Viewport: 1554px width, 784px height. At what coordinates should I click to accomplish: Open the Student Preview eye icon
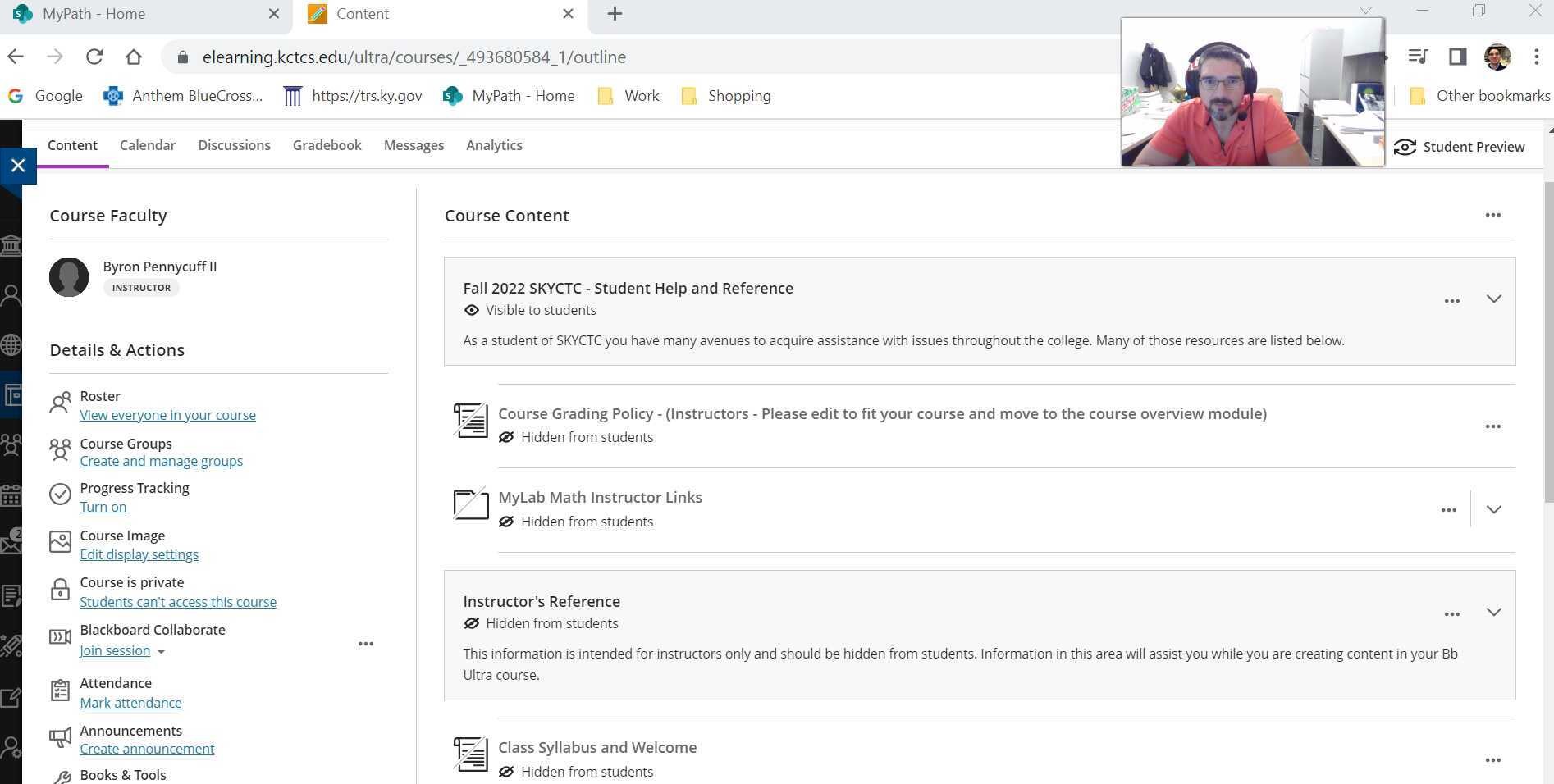point(1405,147)
